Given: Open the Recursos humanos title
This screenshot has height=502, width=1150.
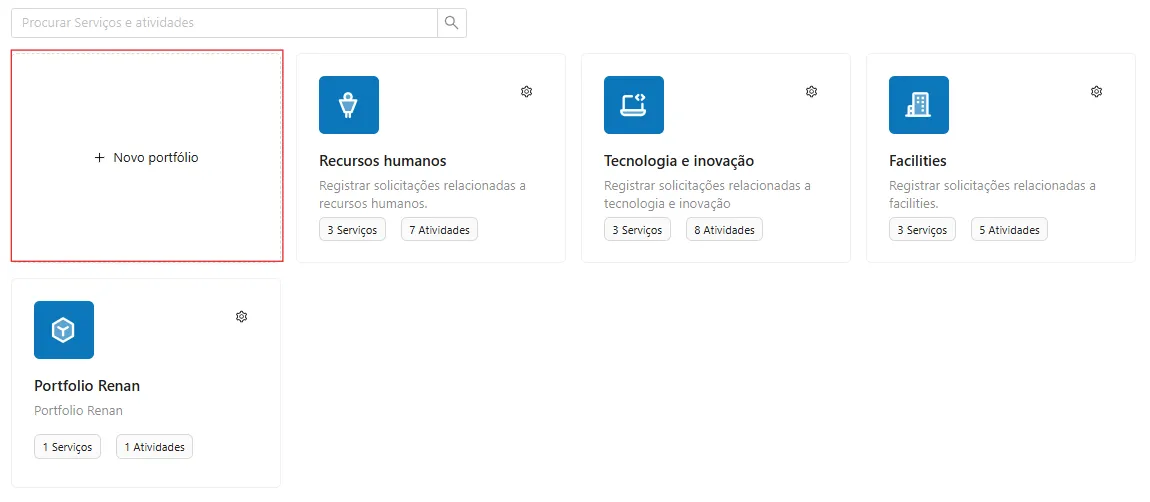Looking at the screenshot, I should pyautogui.click(x=383, y=161).
